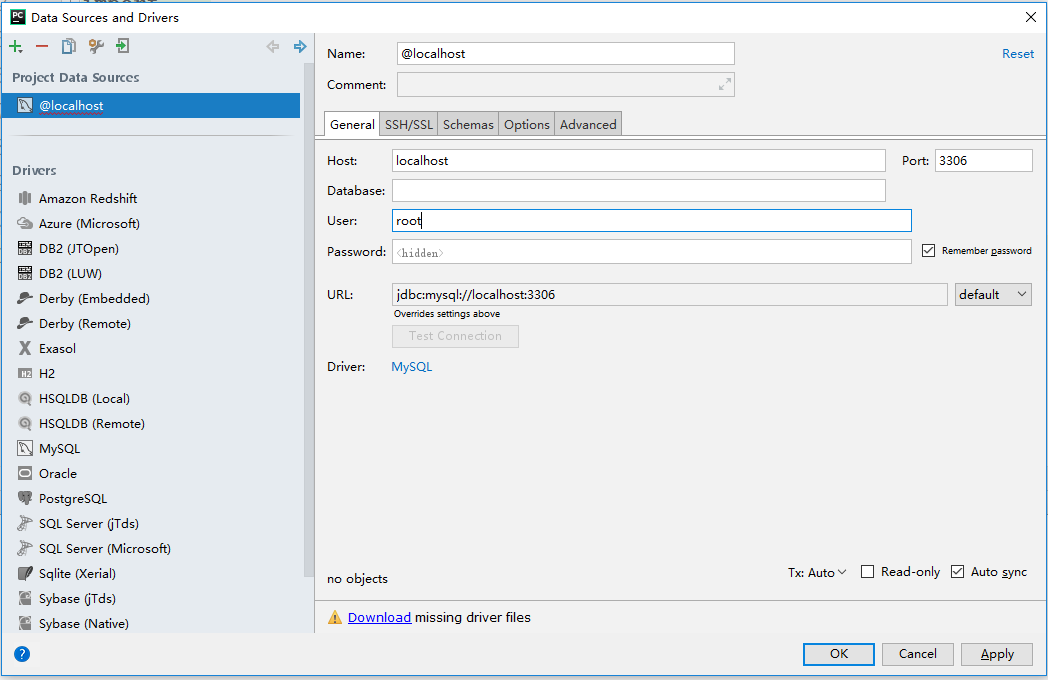Select the @localhost project data source
The image size is (1048, 680).
[x=151, y=106]
